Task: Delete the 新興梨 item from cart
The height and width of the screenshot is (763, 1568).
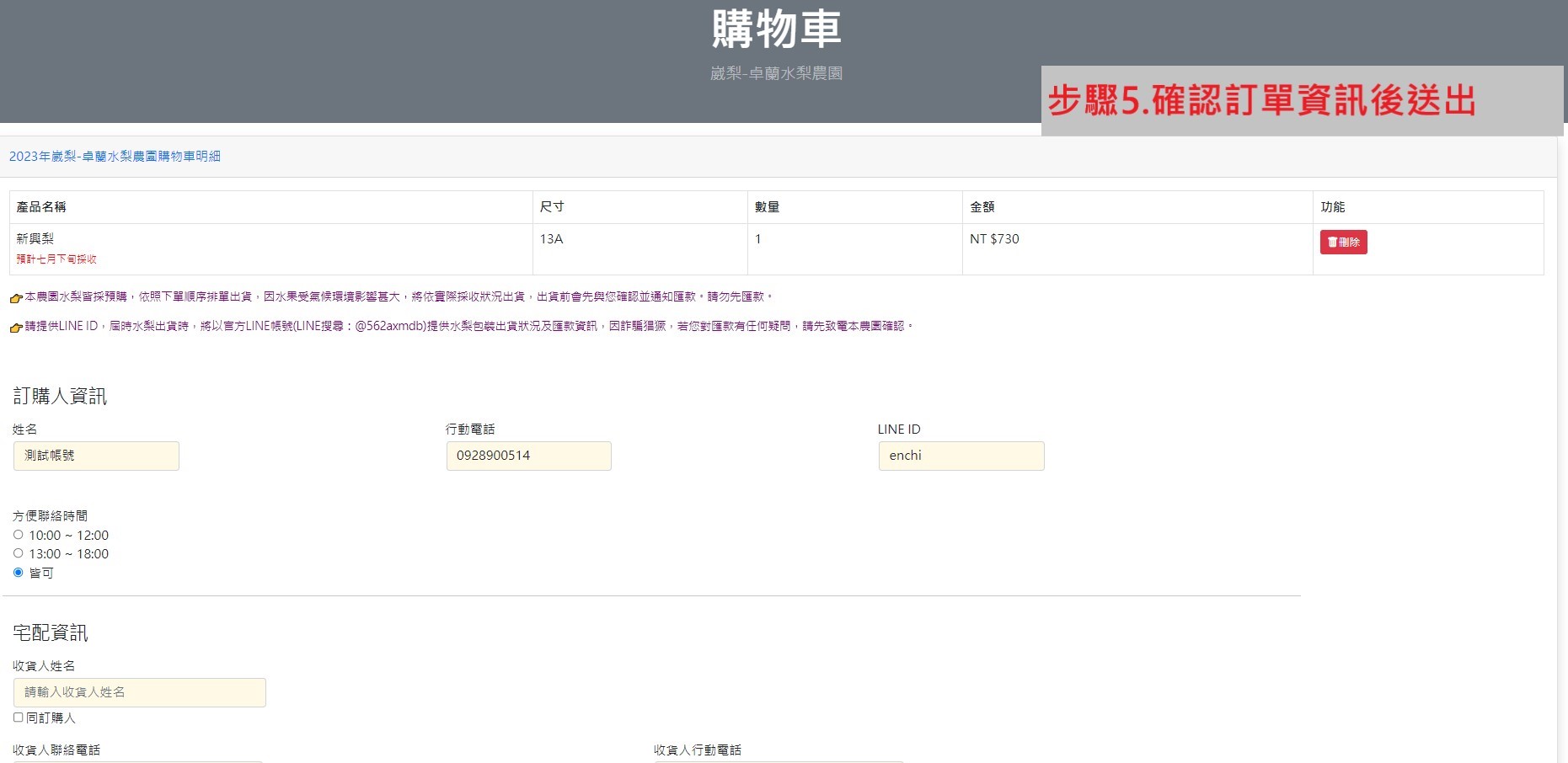Action: [x=1343, y=243]
